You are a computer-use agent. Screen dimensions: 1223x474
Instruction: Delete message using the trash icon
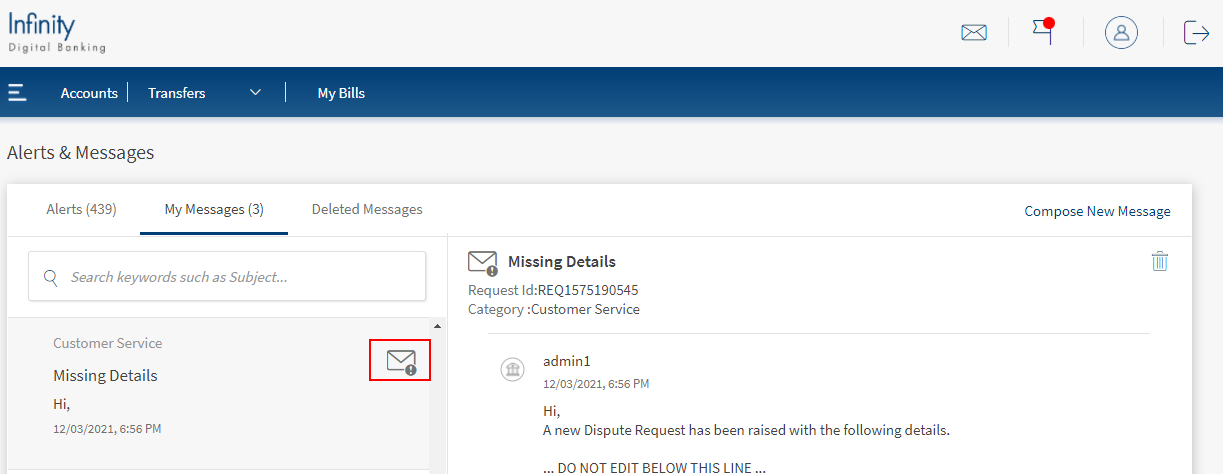coord(1159,261)
